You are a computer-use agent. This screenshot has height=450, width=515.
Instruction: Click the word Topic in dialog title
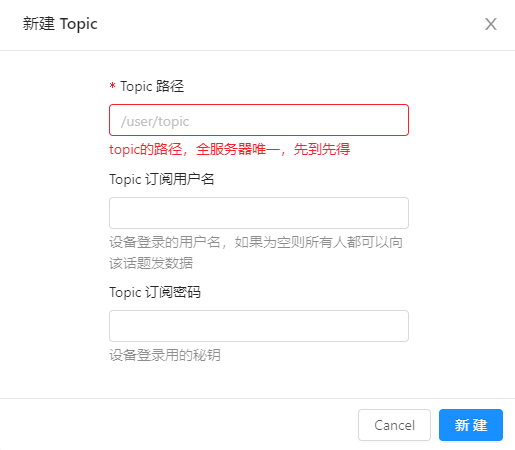point(79,24)
